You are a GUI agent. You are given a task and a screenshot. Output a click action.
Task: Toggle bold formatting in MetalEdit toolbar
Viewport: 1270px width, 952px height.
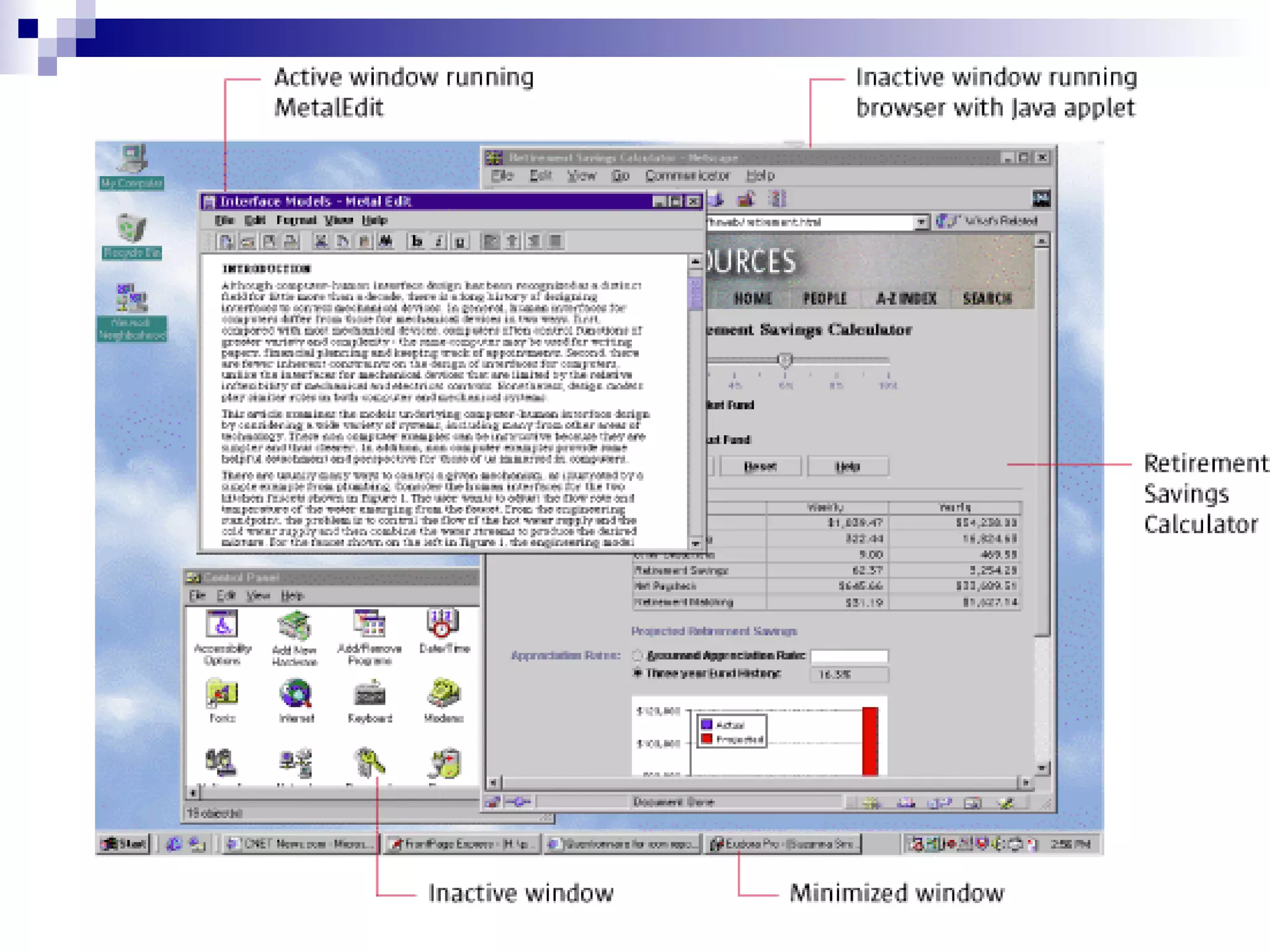point(417,242)
